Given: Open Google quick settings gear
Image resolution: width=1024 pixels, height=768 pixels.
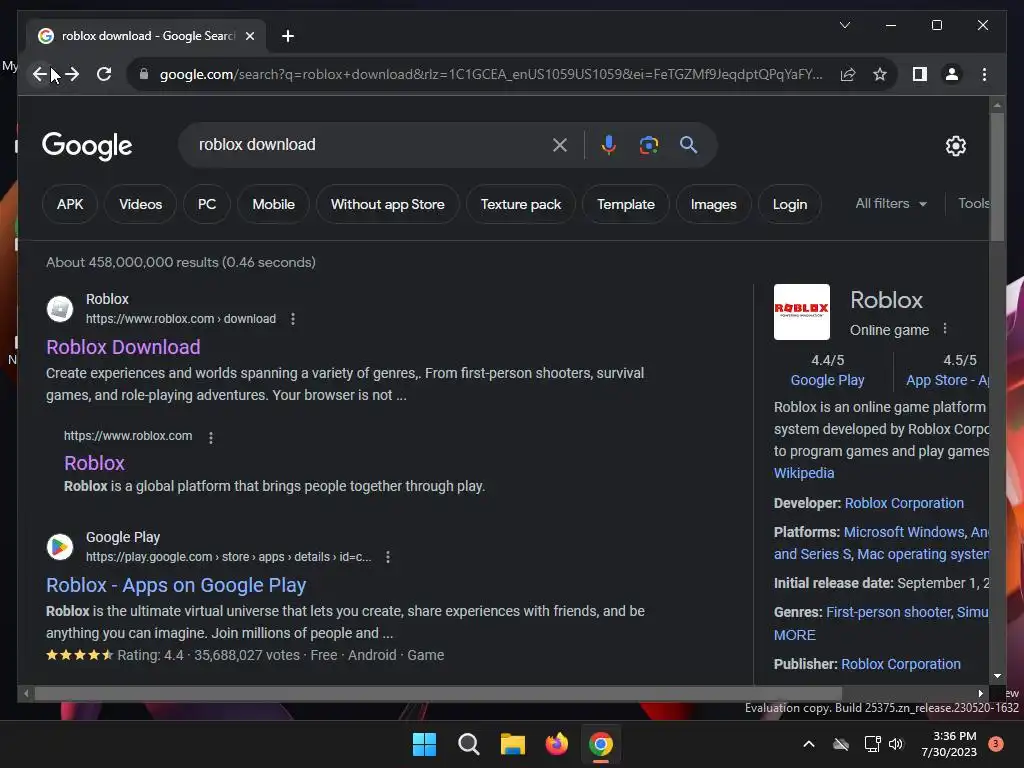Looking at the screenshot, I should pyautogui.click(x=955, y=146).
